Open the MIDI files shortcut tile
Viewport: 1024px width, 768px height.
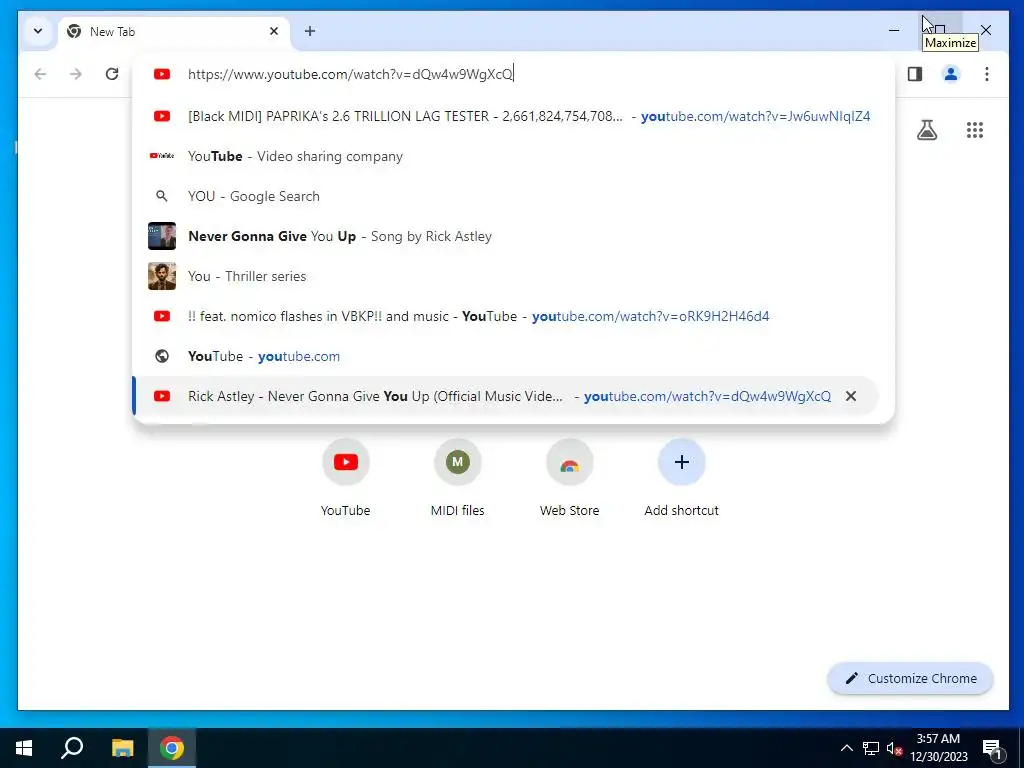(457, 478)
